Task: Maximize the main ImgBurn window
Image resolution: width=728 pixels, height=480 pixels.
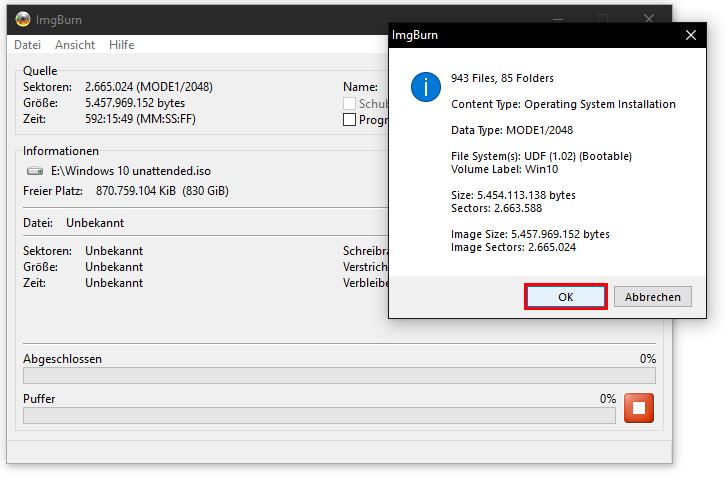Action: [603, 19]
